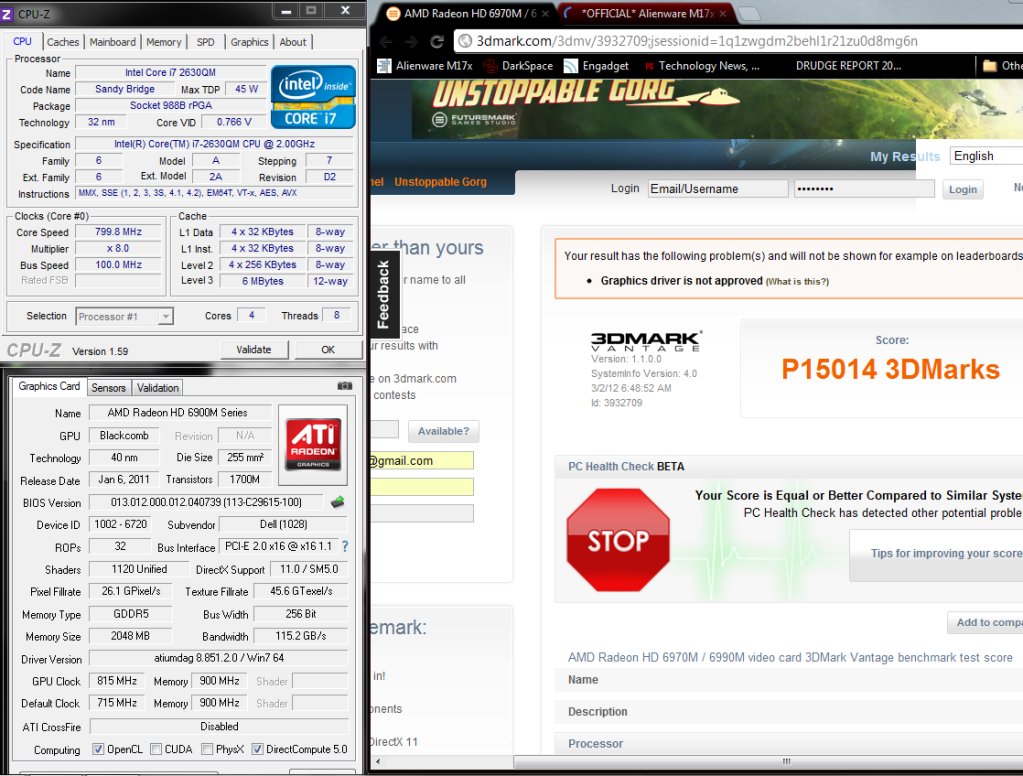This screenshot has width=1023, height=776.
Task: Click the Login button
Action: [962, 189]
